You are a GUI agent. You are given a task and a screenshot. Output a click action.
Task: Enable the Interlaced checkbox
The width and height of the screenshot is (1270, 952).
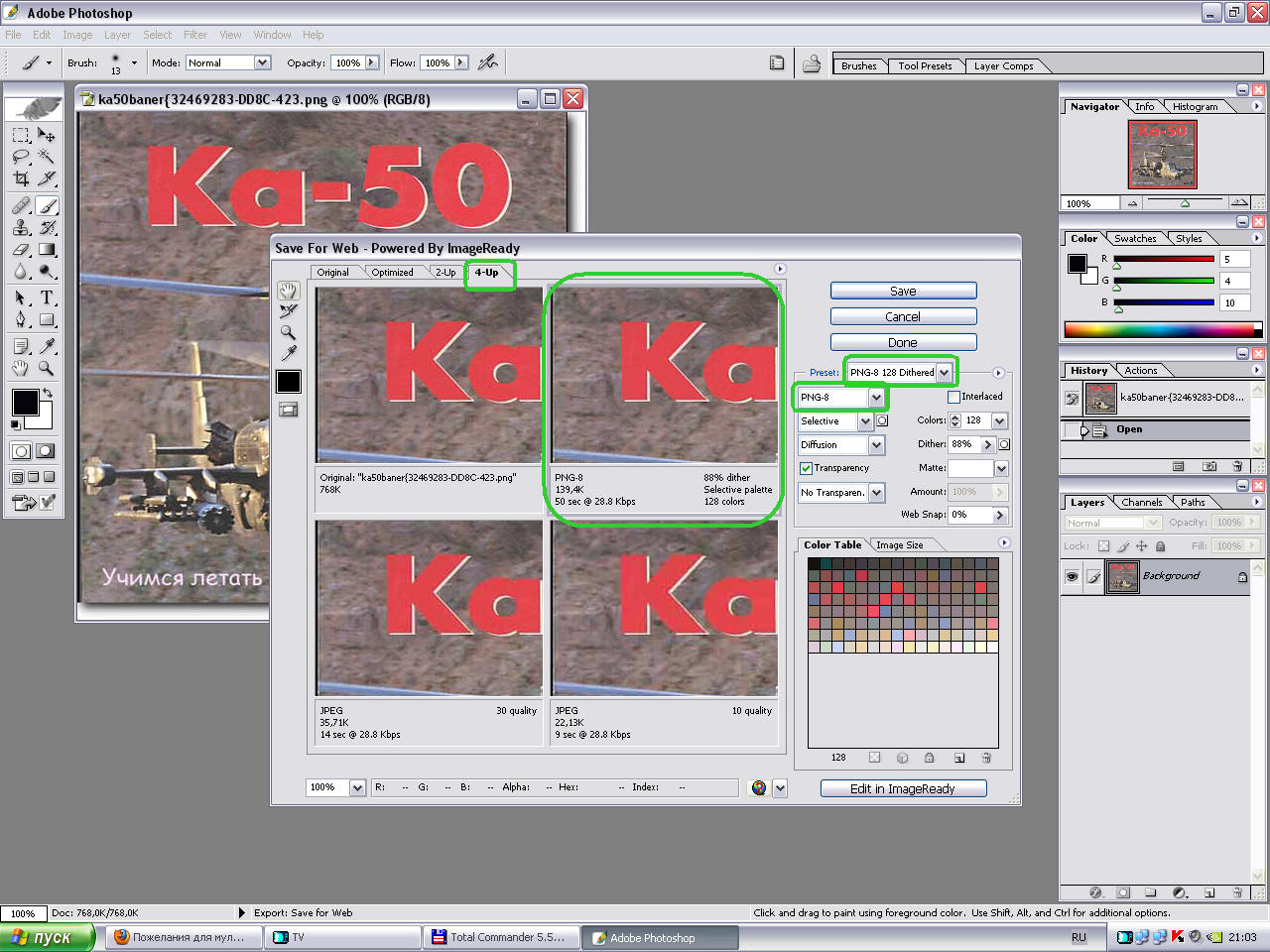click(953, 397)
